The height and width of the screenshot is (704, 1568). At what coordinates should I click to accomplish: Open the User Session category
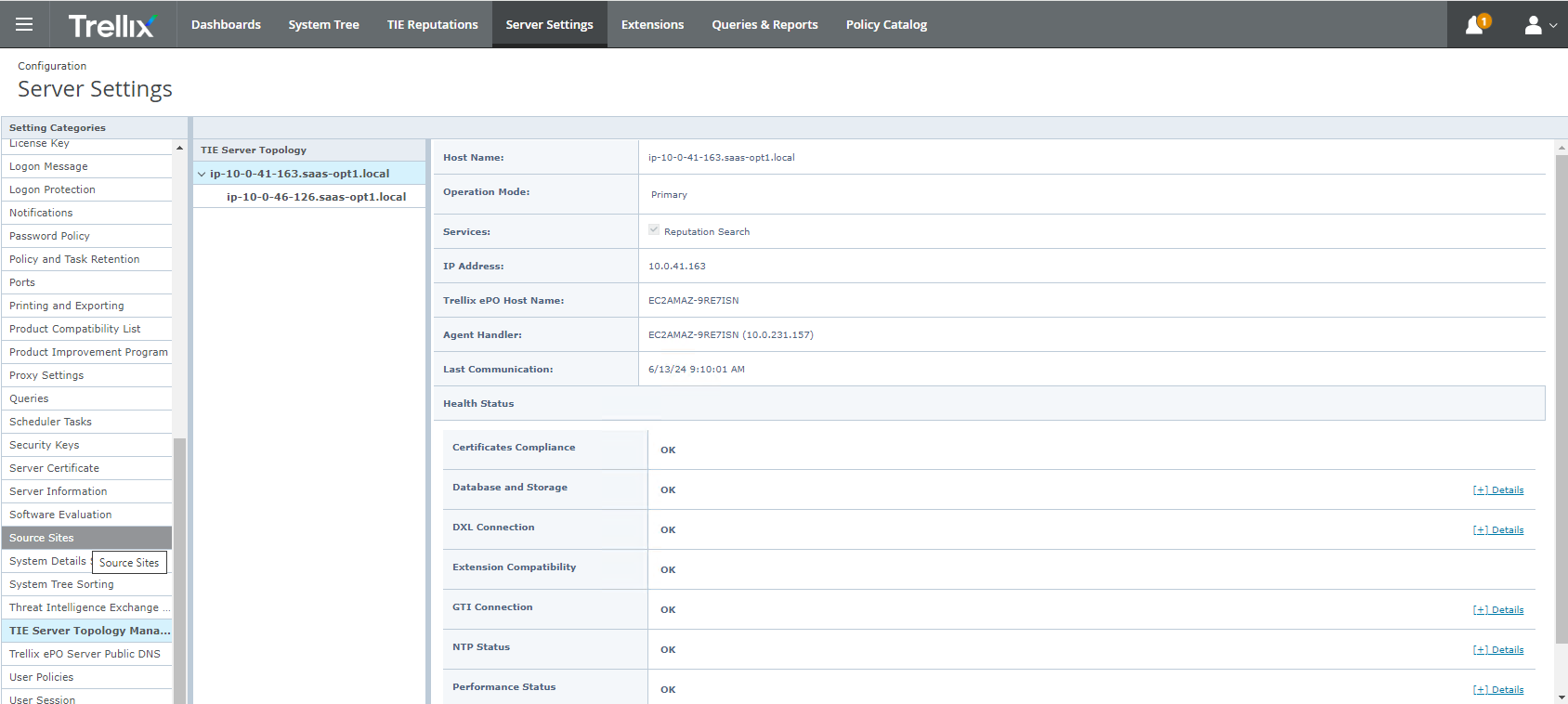pyautogui.click(x=86, y=697)
